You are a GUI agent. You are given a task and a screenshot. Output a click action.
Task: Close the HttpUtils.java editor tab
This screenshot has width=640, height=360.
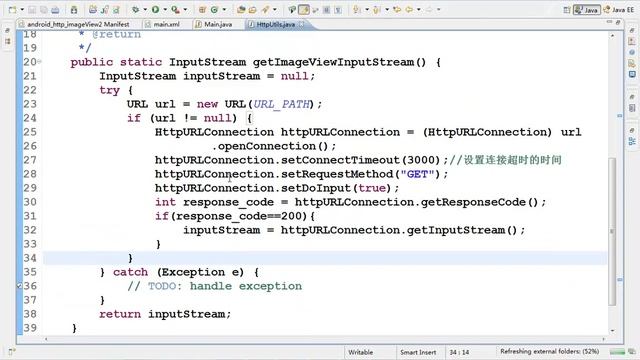(302, 24)
